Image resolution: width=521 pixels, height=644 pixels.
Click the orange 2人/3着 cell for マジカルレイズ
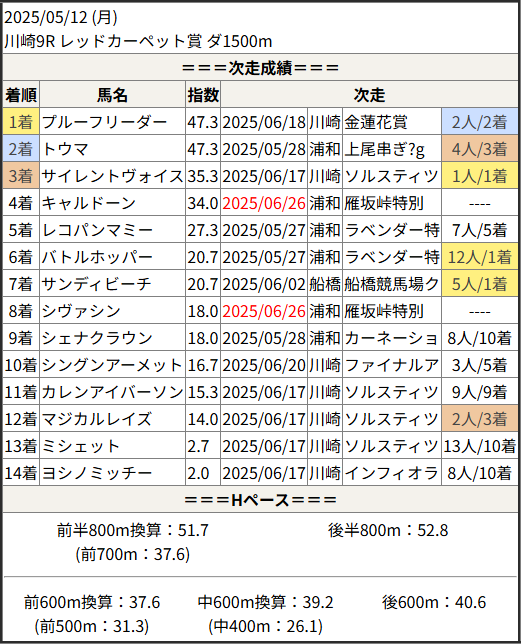click(x=480, y=419)
